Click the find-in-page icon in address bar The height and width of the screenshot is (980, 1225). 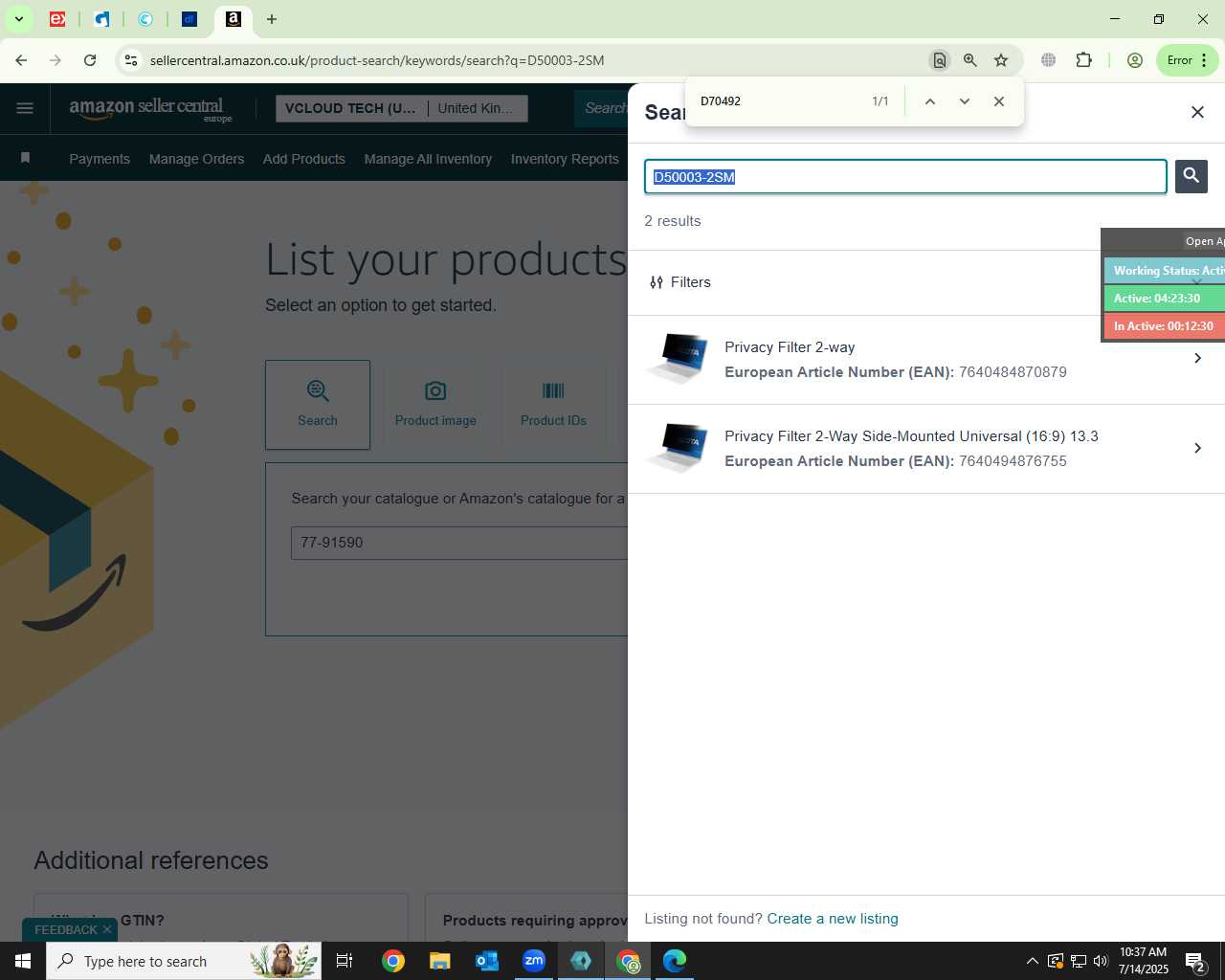(939, 60)
